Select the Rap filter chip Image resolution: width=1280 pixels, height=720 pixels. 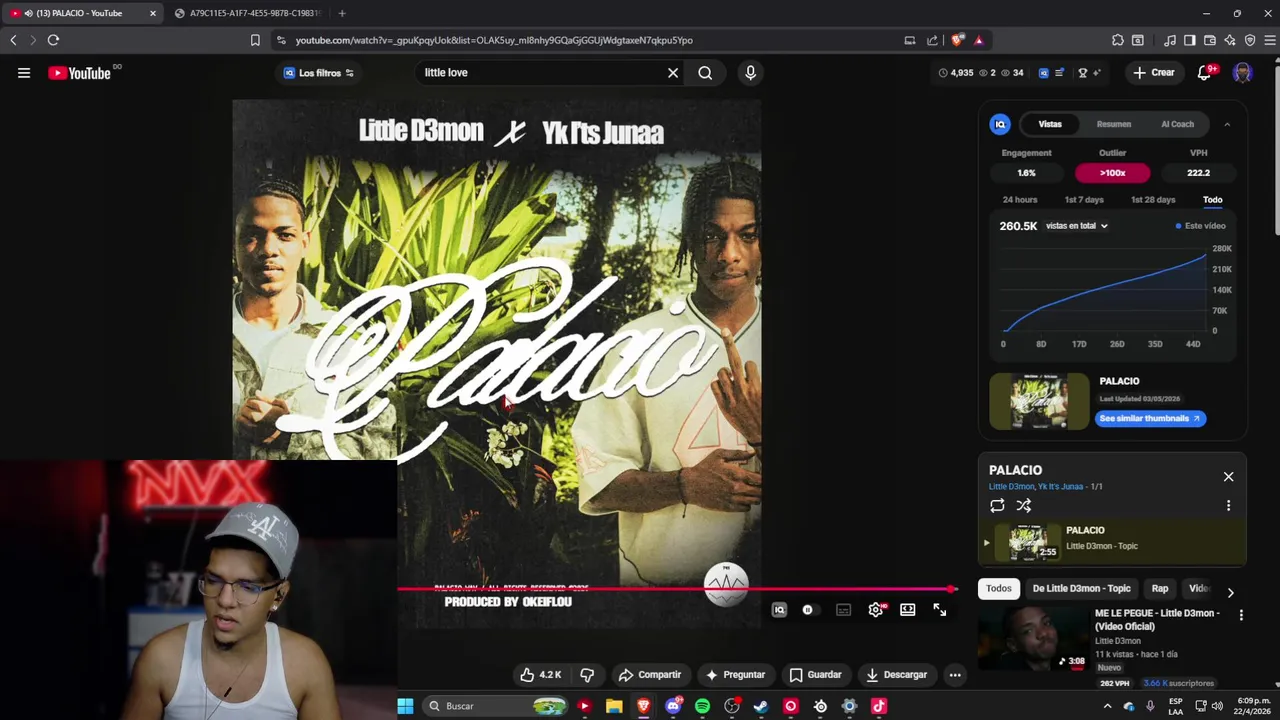point(1160,588)
